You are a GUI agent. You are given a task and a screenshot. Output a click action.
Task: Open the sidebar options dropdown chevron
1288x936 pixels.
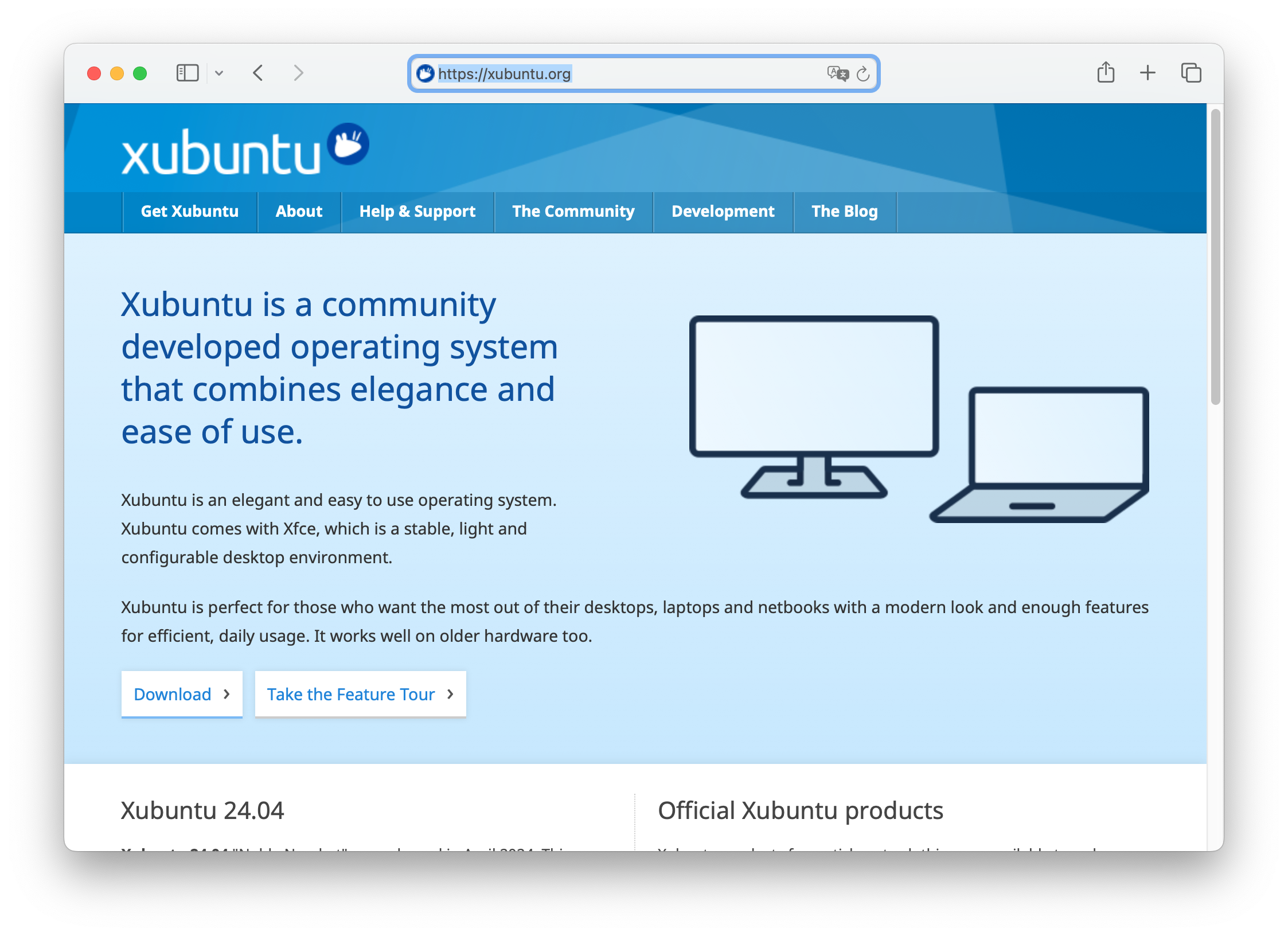click(219, 73)
